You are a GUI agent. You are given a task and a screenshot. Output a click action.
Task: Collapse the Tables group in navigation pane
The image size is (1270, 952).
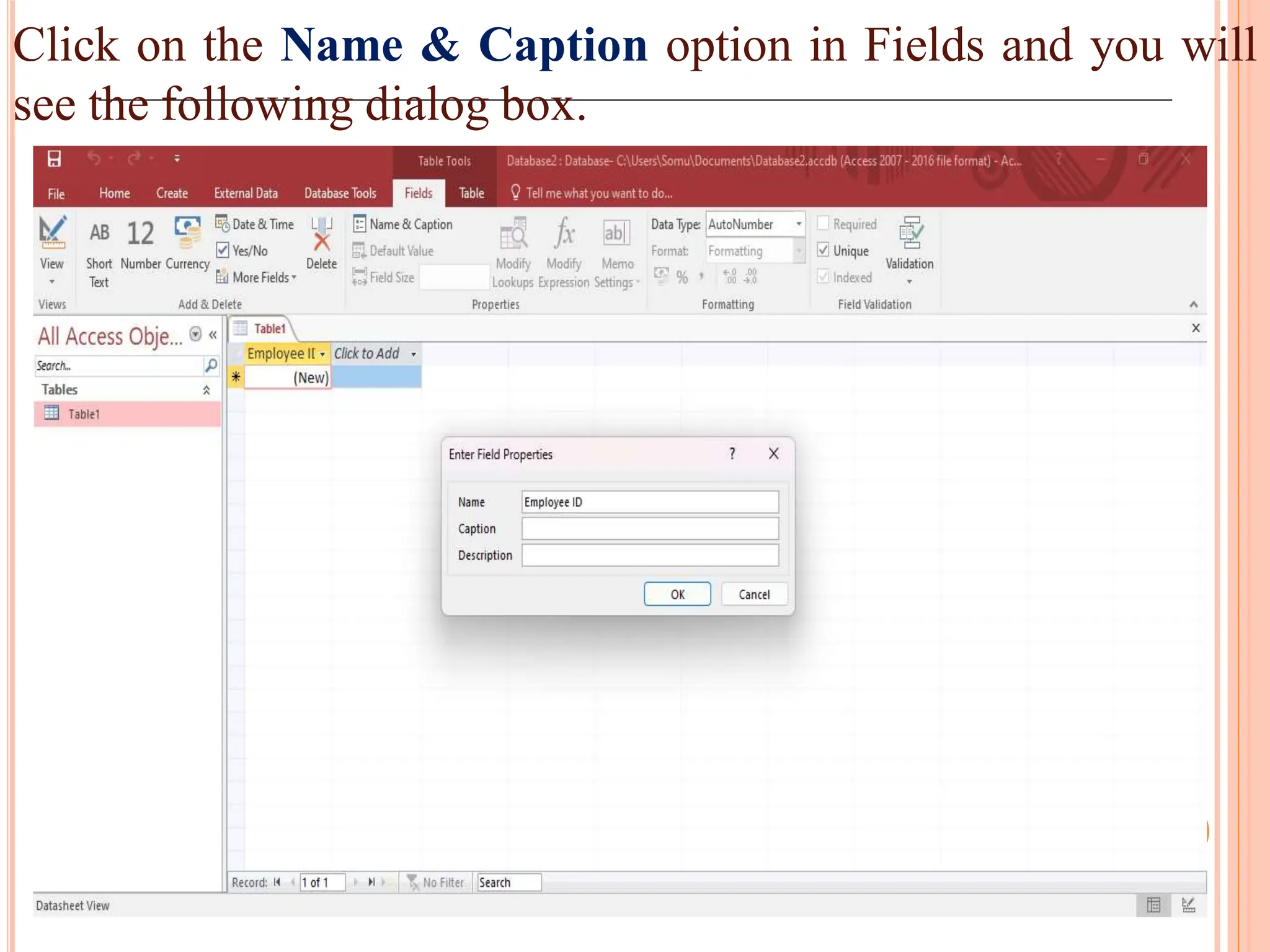pyautogui.click(x=206, y=390)
